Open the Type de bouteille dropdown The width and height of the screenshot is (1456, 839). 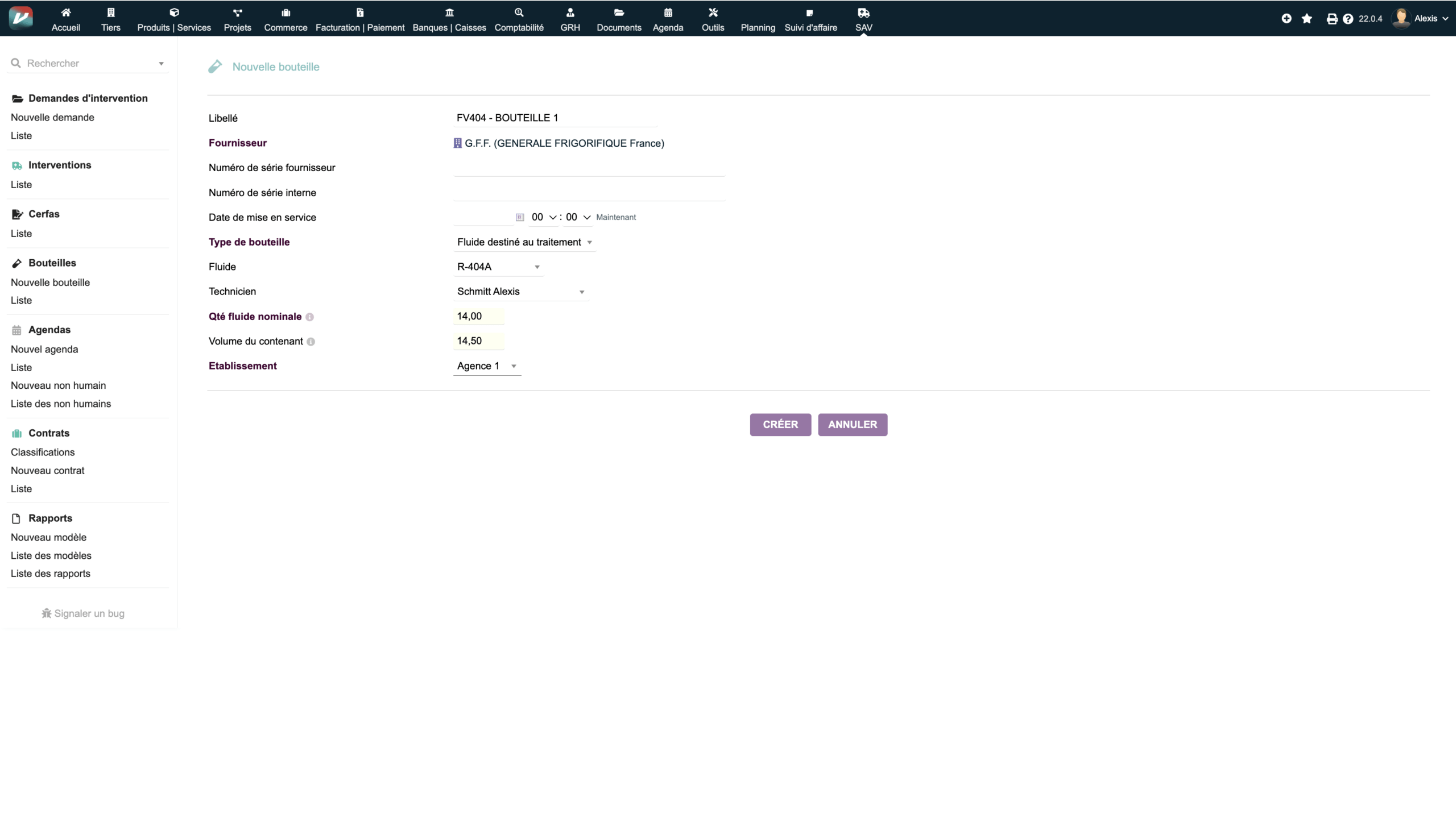click(523, 242)
